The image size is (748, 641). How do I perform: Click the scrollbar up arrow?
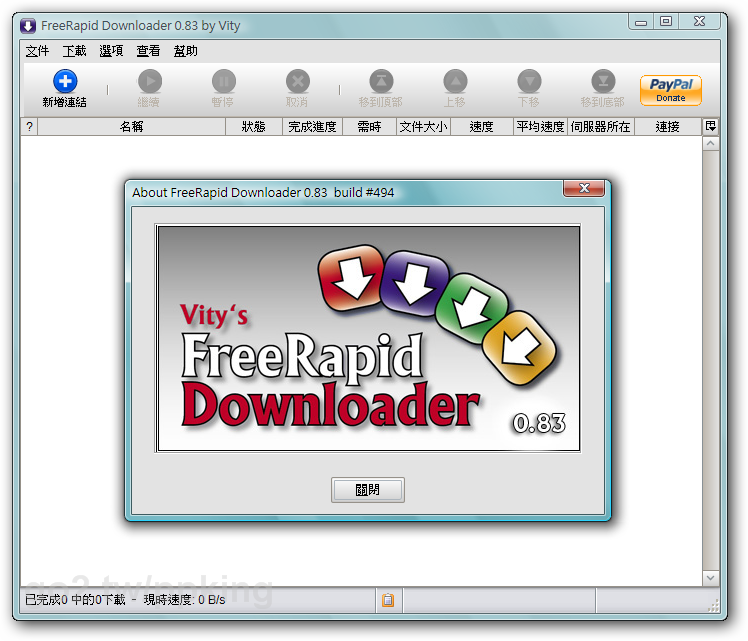point(711,143)
